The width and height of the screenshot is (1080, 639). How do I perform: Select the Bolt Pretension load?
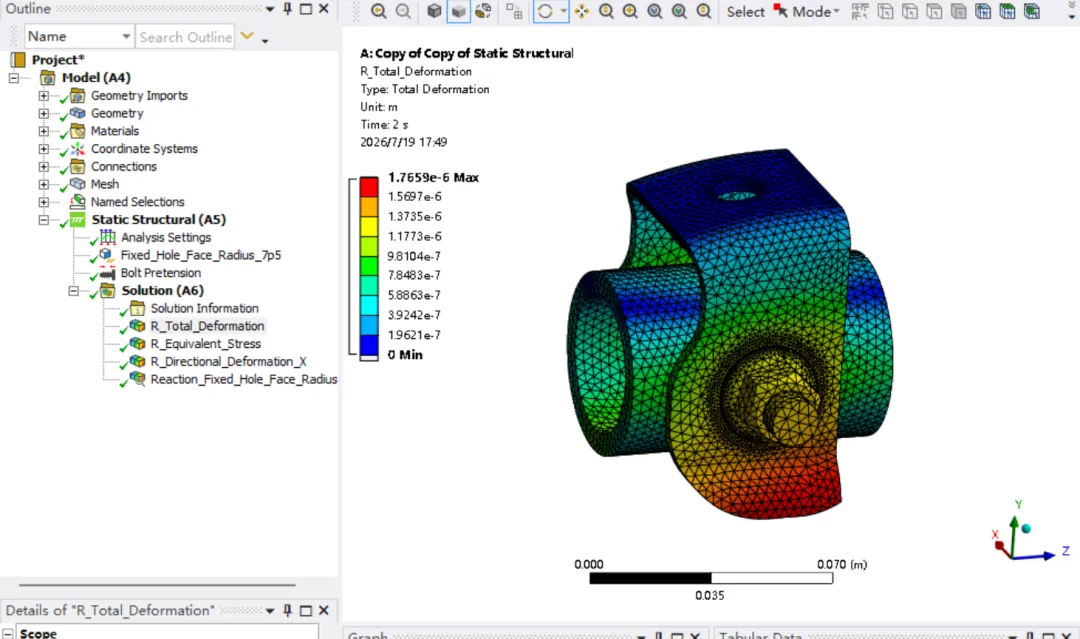161,273
